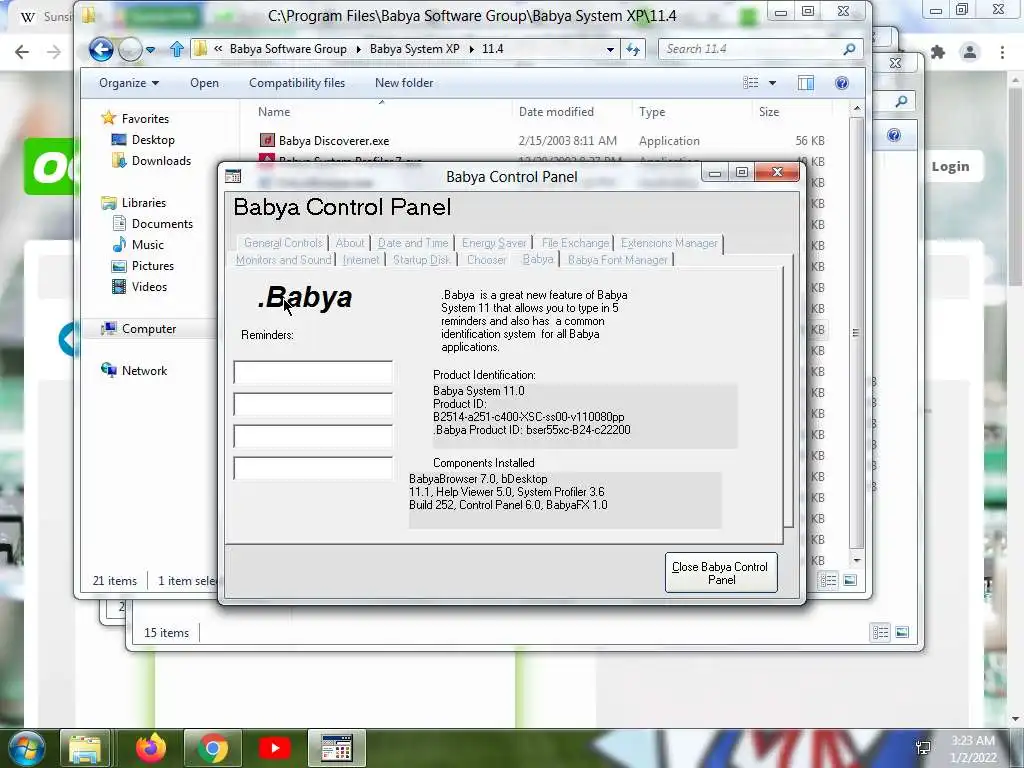The height and width of the screenshot is (768, 1024).
Task: Select Desktop in navigation pane
Action: (143, 140)
